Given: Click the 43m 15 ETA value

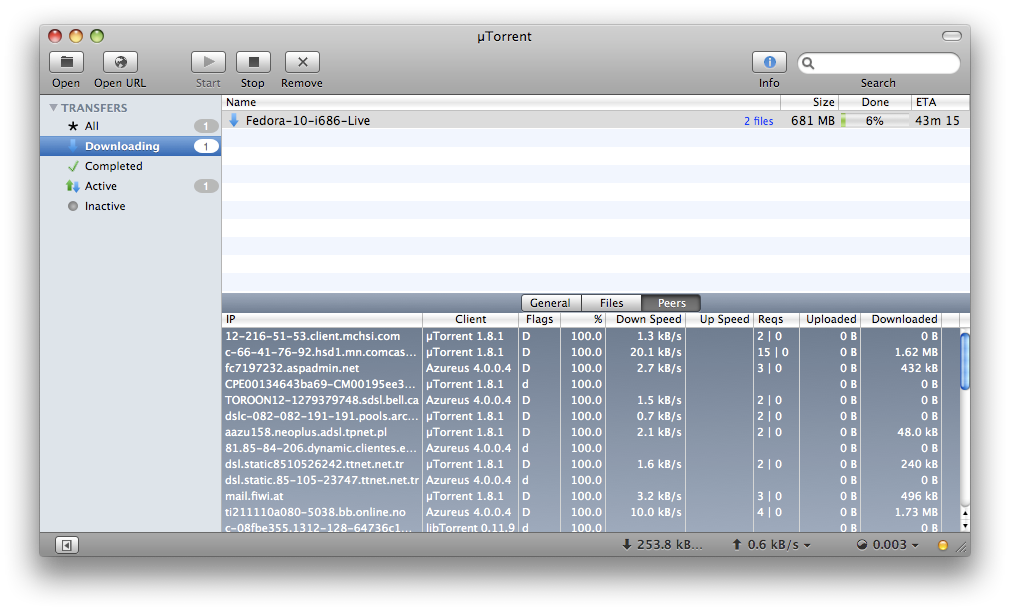Looking at the screenshot, I should pos(937,120).
